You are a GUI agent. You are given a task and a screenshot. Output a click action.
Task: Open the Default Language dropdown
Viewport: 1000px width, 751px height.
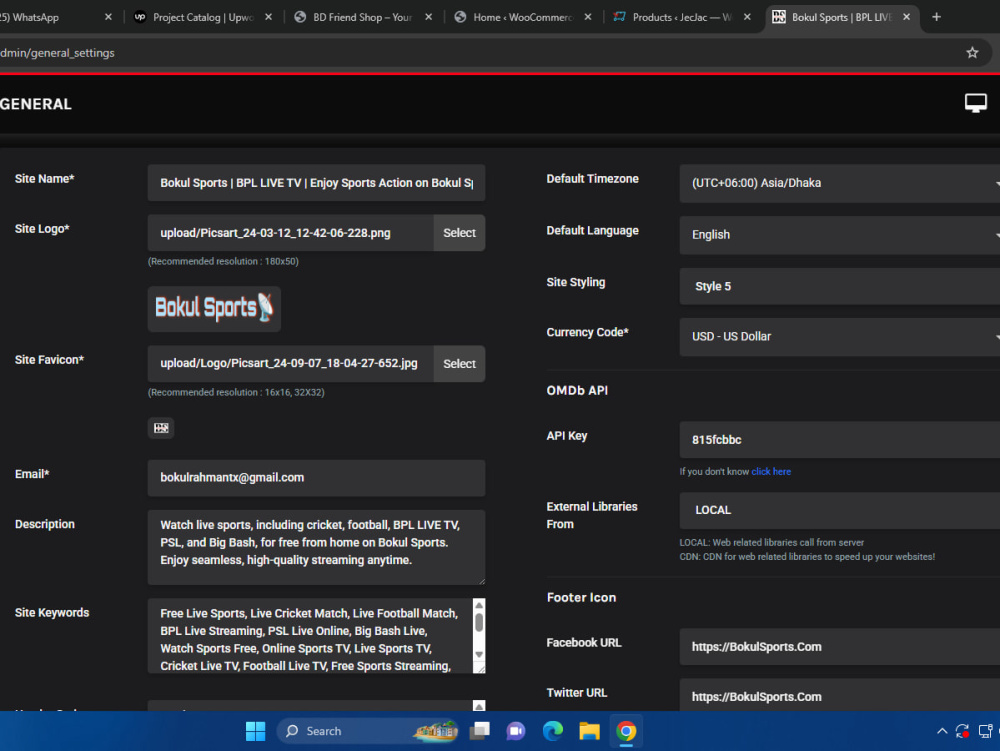click(839, 235)
